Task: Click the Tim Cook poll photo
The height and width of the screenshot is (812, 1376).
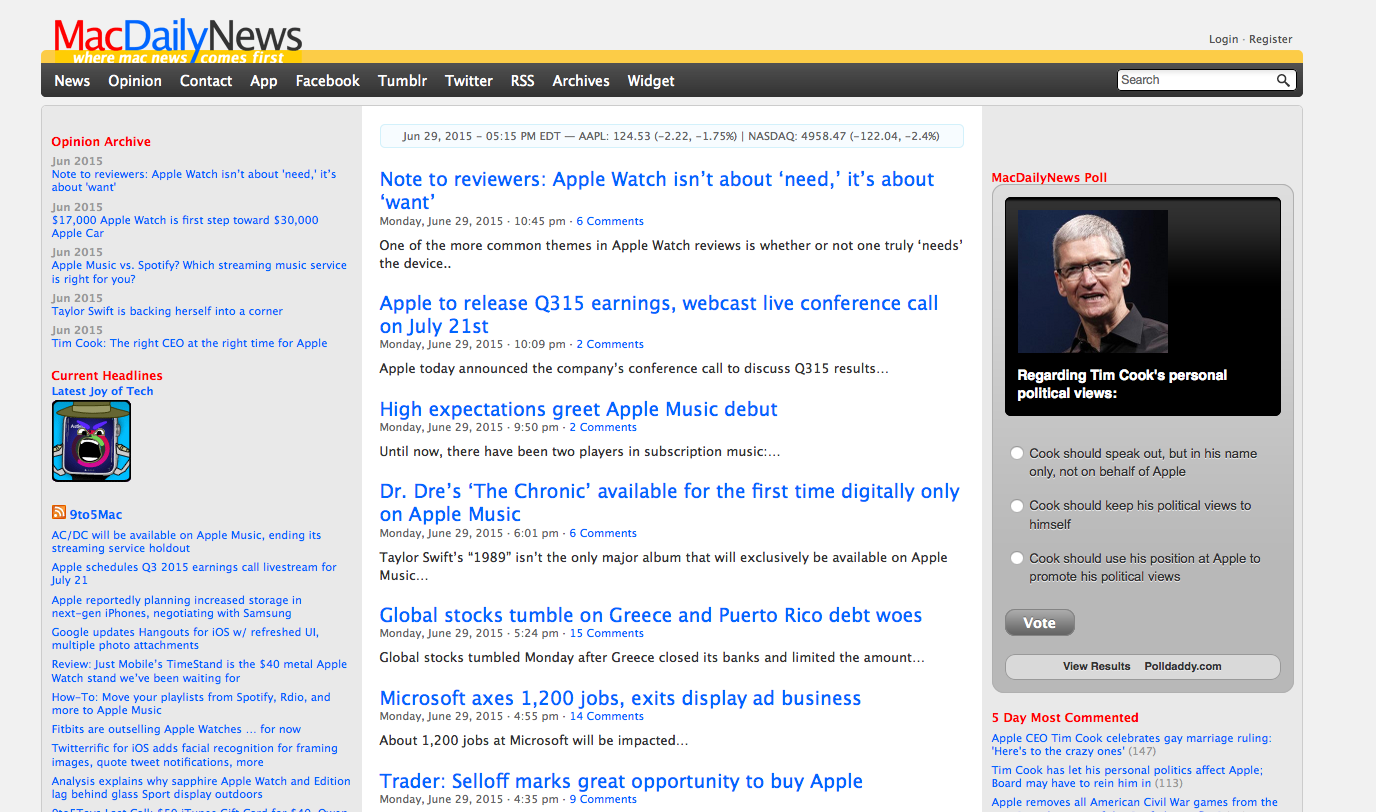Action: (x=1093, y=281)
